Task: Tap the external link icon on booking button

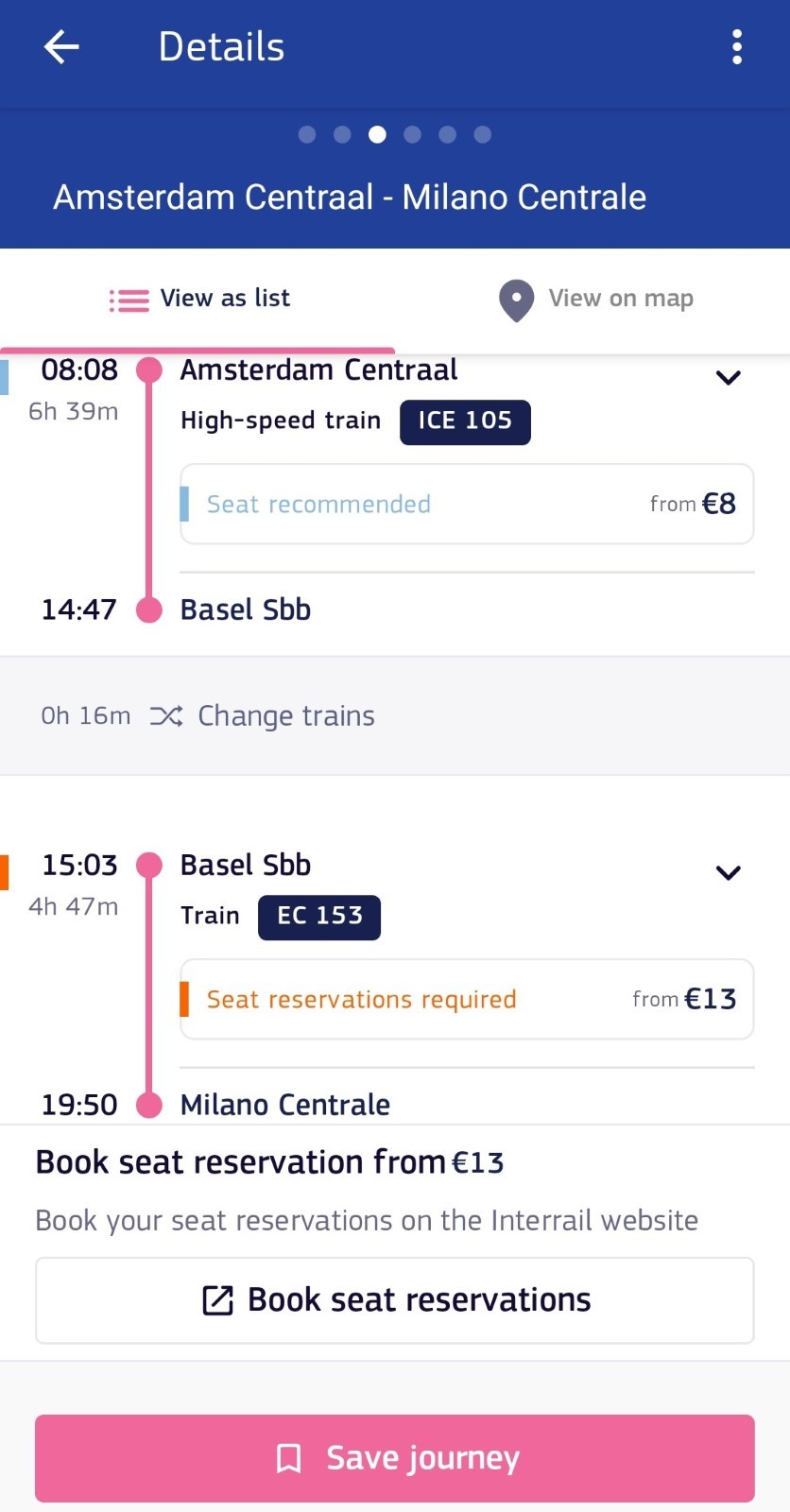Action: click(x=217, y=1300)
